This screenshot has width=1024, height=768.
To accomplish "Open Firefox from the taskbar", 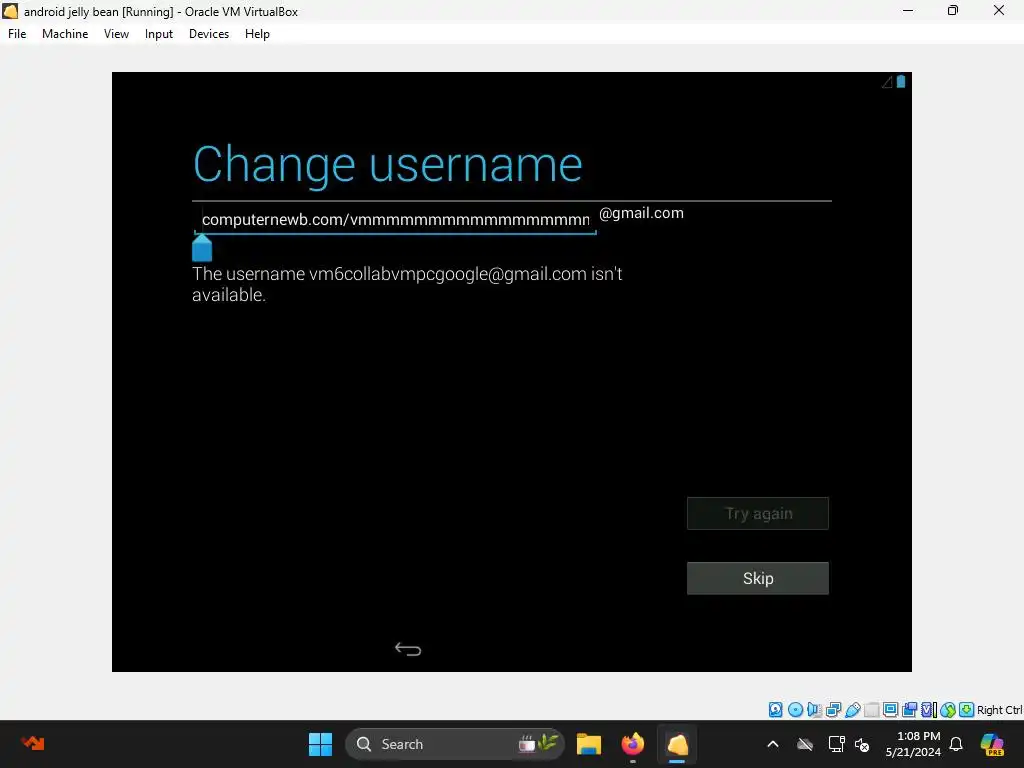I will pyautogui.click(x=632, y=744).
